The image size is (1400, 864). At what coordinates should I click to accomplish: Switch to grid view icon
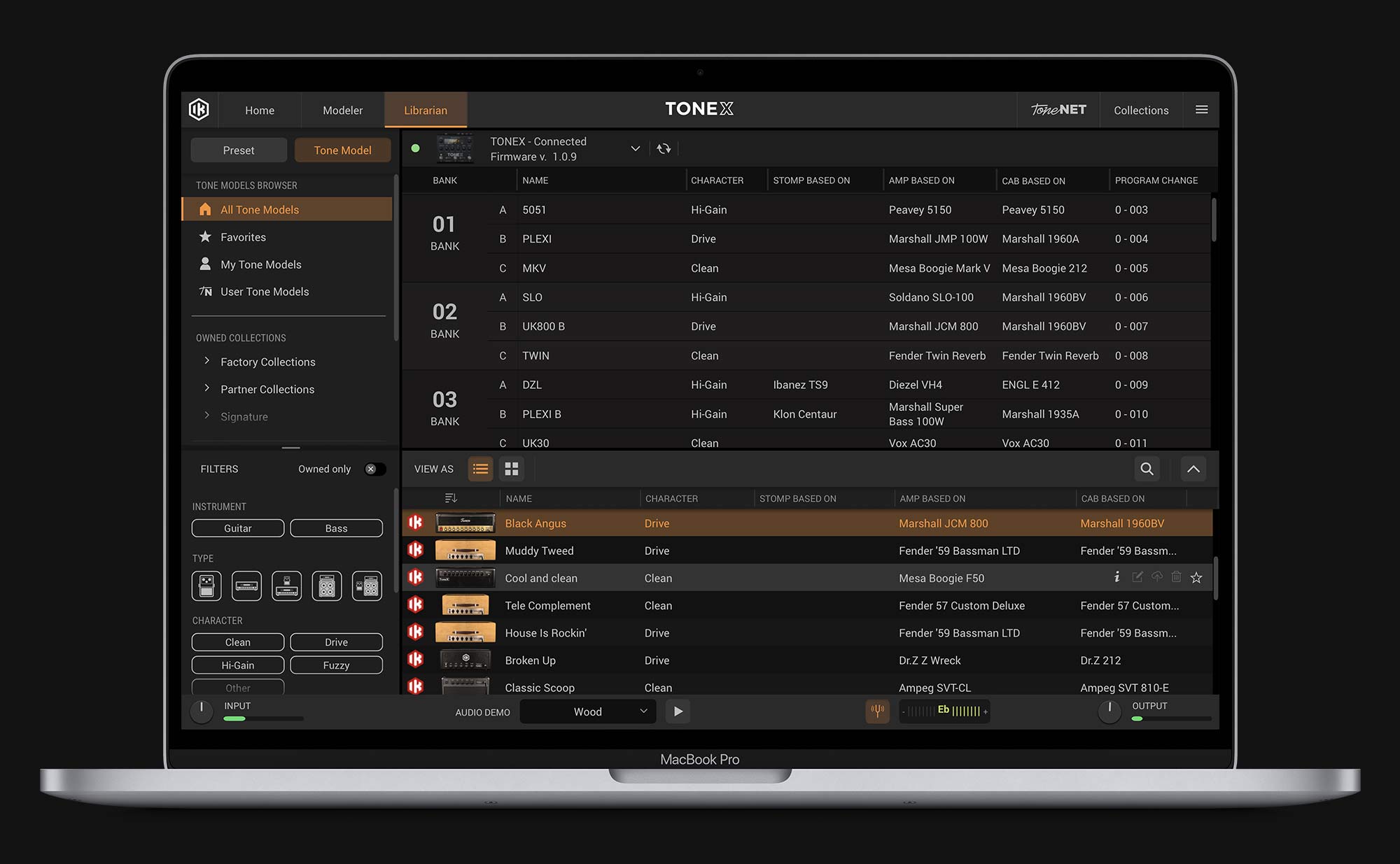pyautogui.click(x=512, y=469)
